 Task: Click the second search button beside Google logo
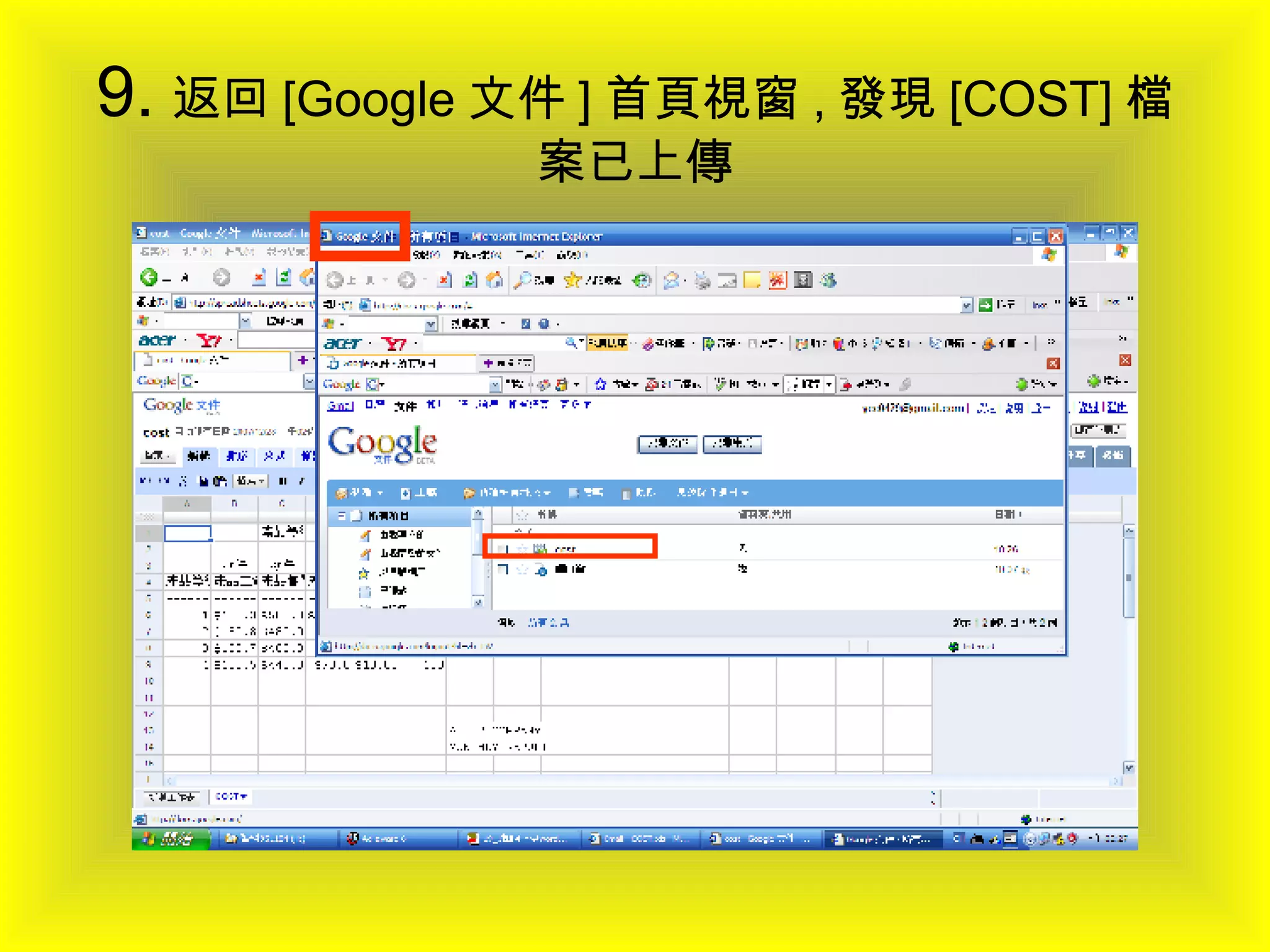[x=732, y=444]
